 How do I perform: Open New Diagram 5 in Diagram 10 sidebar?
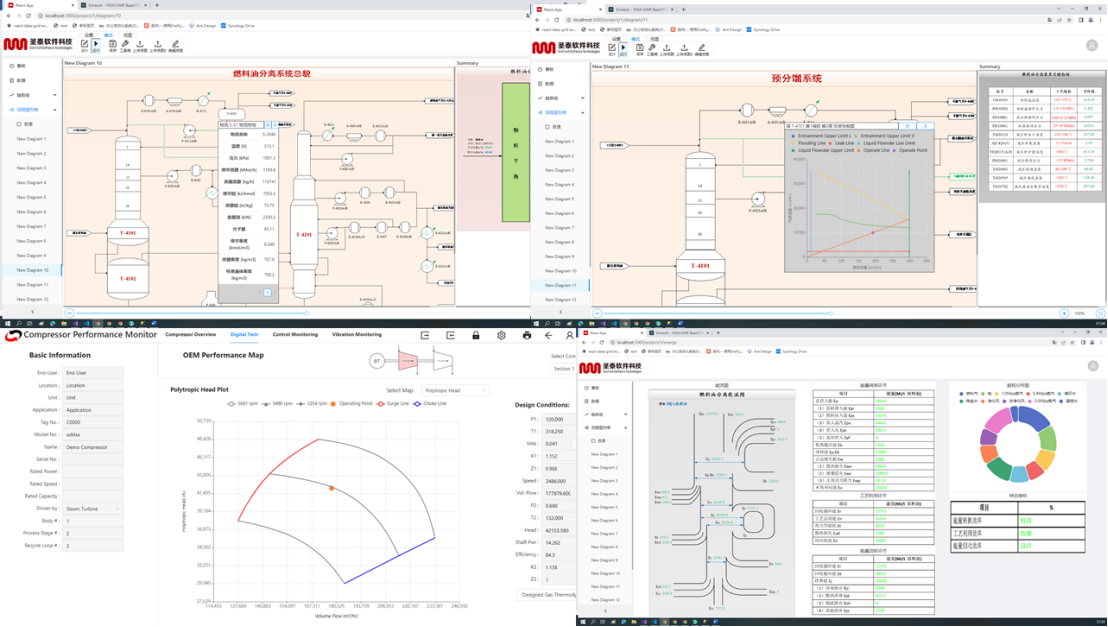coord(31,197)
